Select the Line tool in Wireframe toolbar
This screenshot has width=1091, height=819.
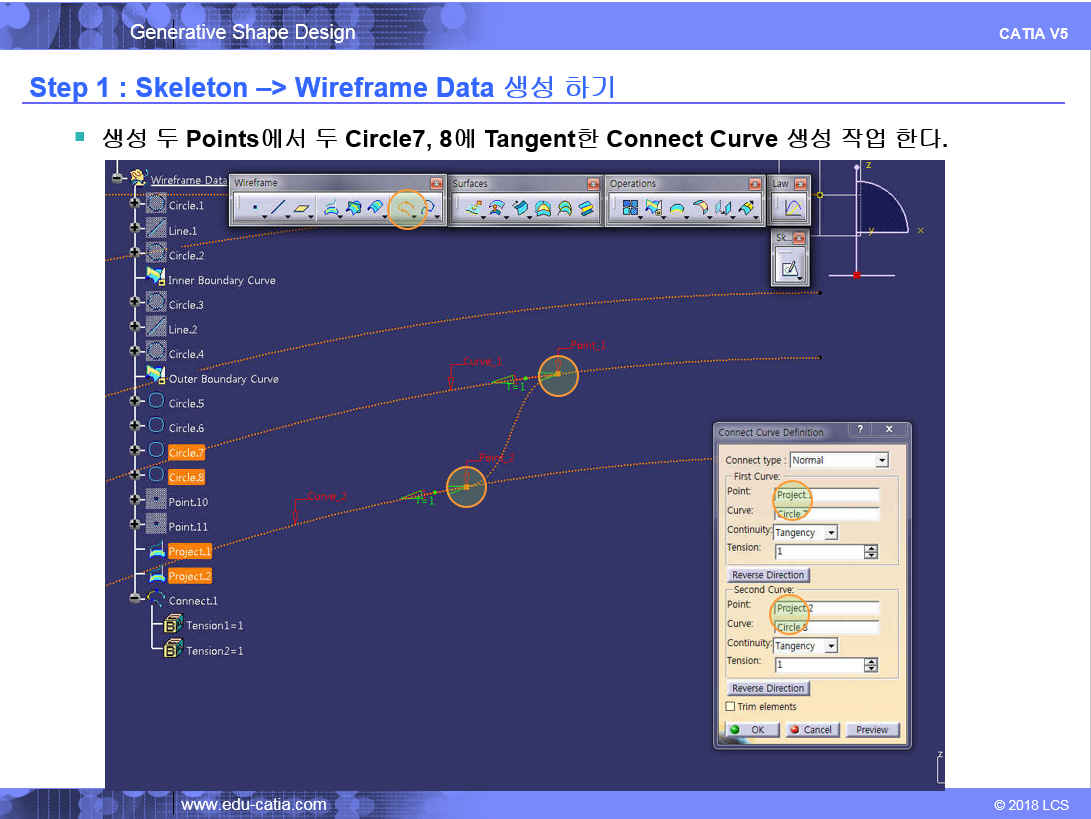pos(278,208)
